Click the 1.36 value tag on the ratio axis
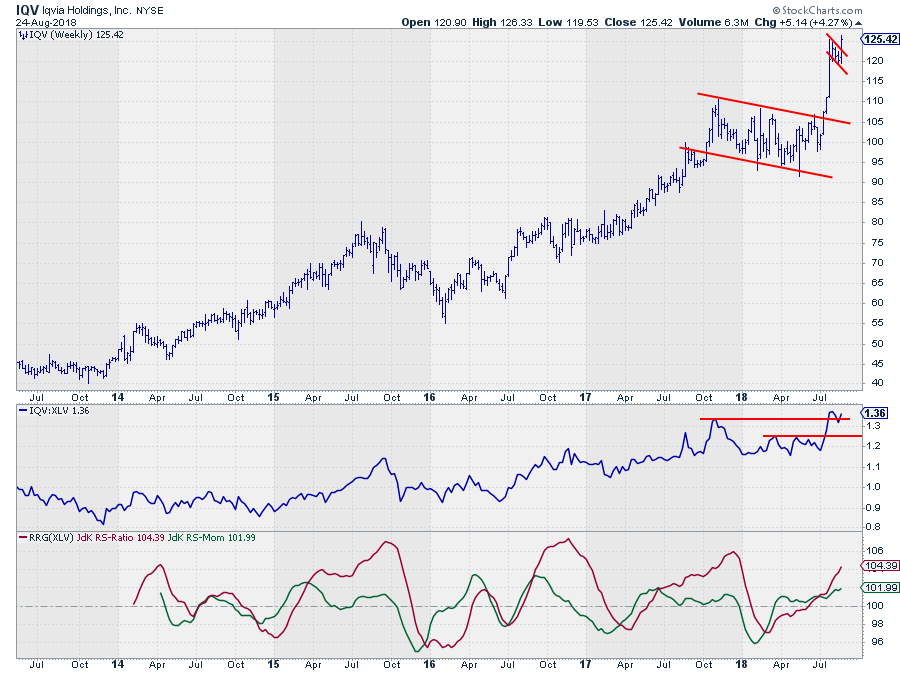Viewport: 900px width, 673px height. pyautogui.click(x=875, y=413)
